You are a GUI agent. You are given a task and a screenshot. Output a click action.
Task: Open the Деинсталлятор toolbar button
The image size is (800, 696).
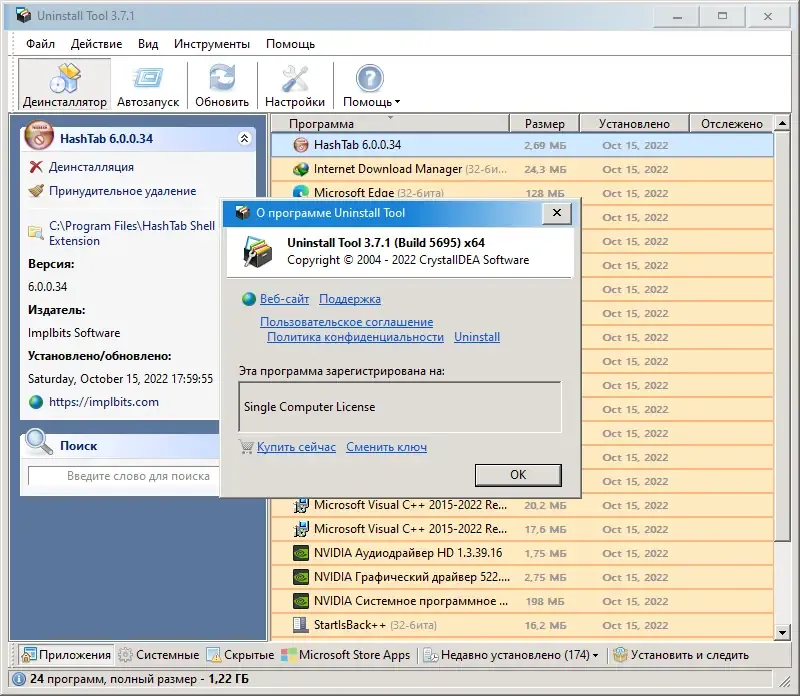(x=64, y=85)
